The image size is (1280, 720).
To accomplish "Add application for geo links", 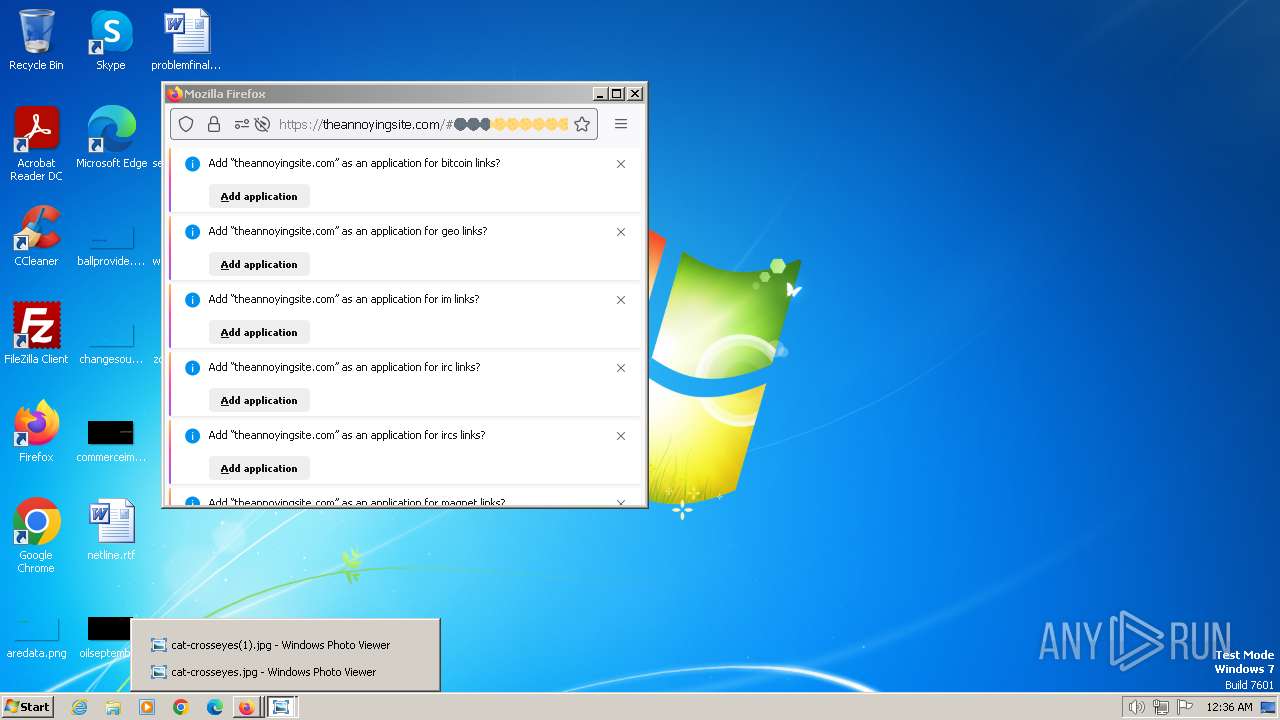I will click(259, 264).
